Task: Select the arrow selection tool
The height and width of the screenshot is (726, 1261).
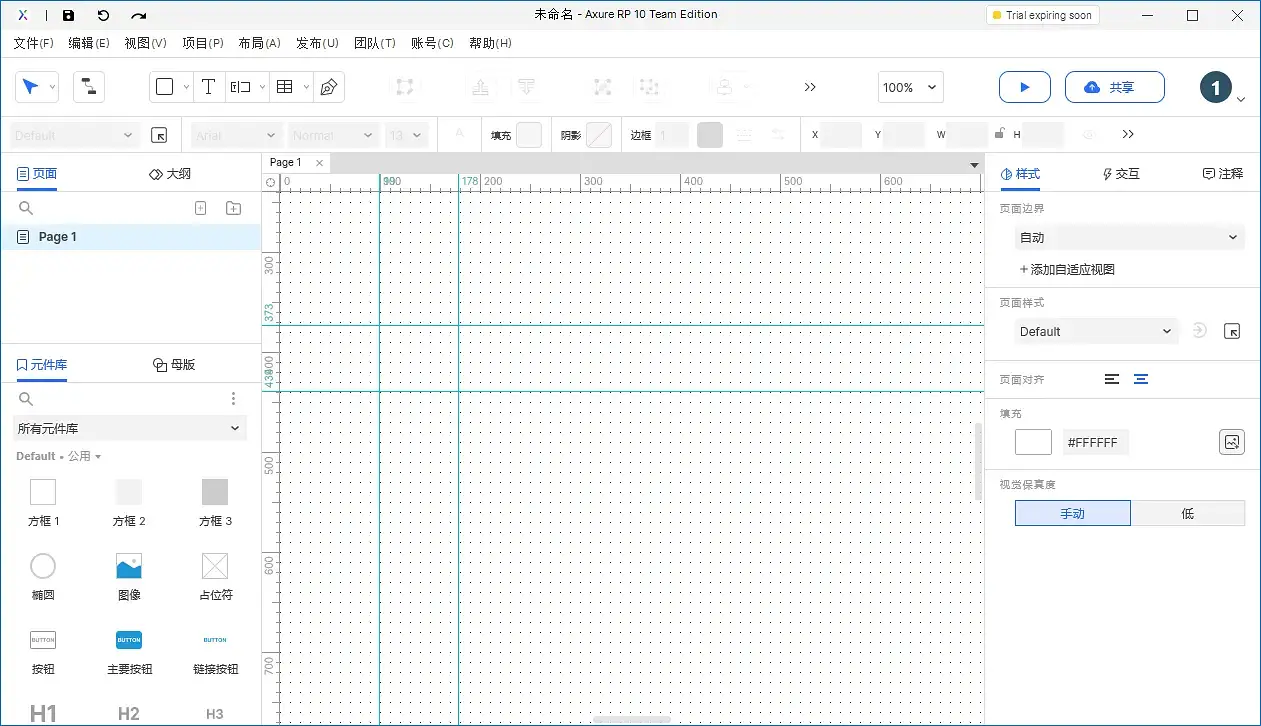Action: point(30,87)
